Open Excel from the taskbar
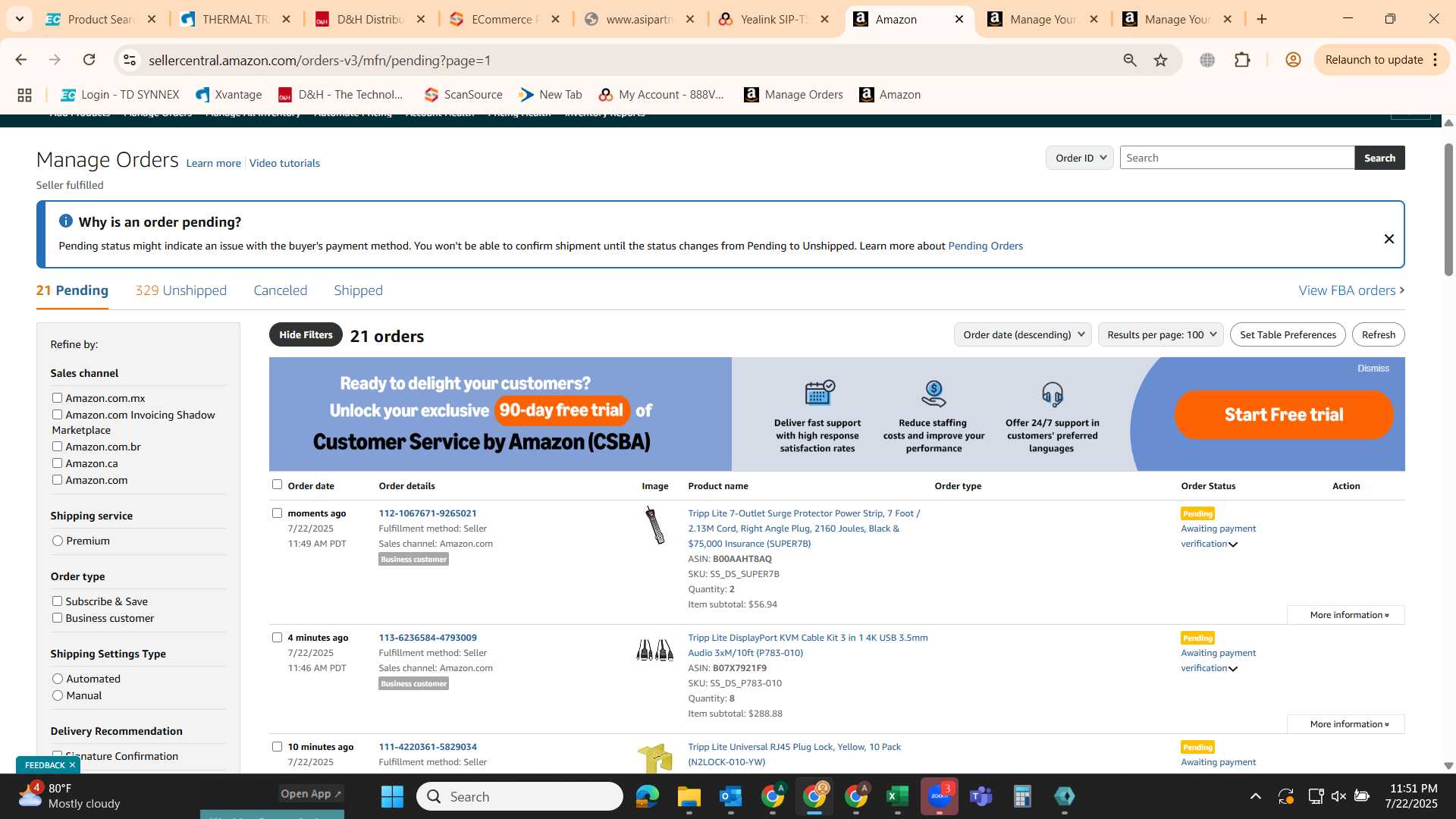Viewport: 1456px width, 819px height. 897,796
